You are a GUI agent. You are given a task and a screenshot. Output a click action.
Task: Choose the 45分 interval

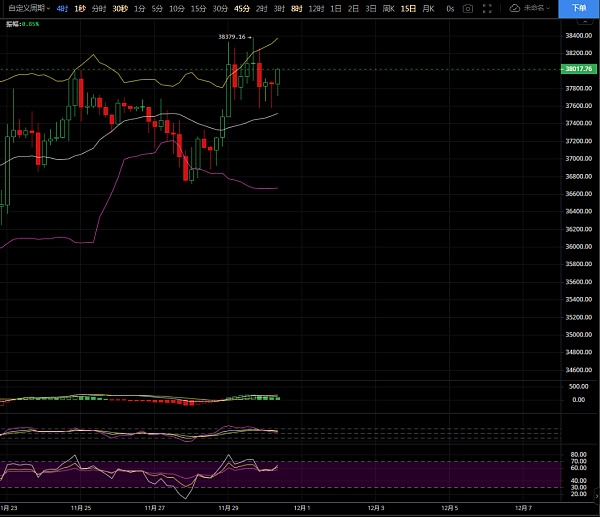point(241,8)
